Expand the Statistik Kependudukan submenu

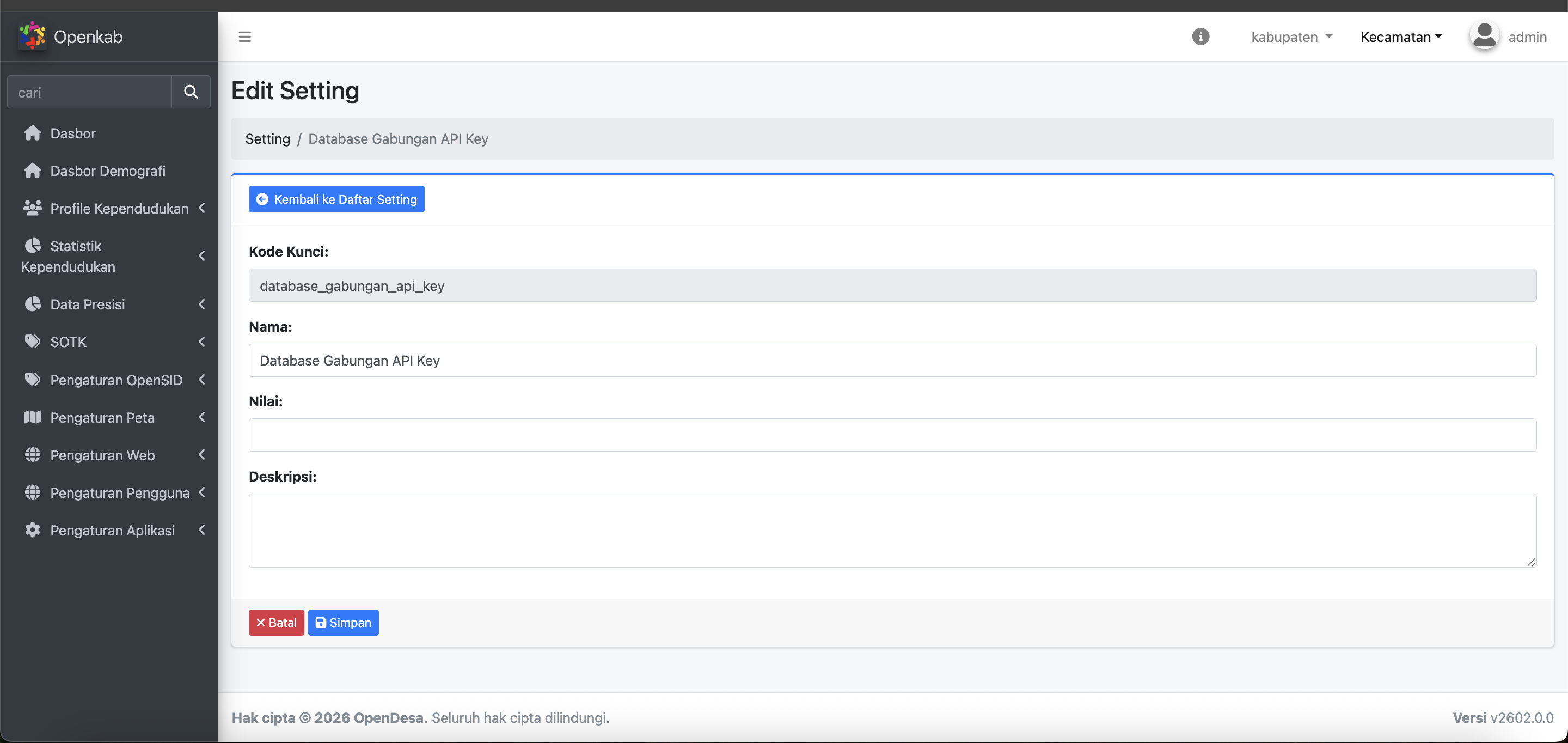[201, 256]
